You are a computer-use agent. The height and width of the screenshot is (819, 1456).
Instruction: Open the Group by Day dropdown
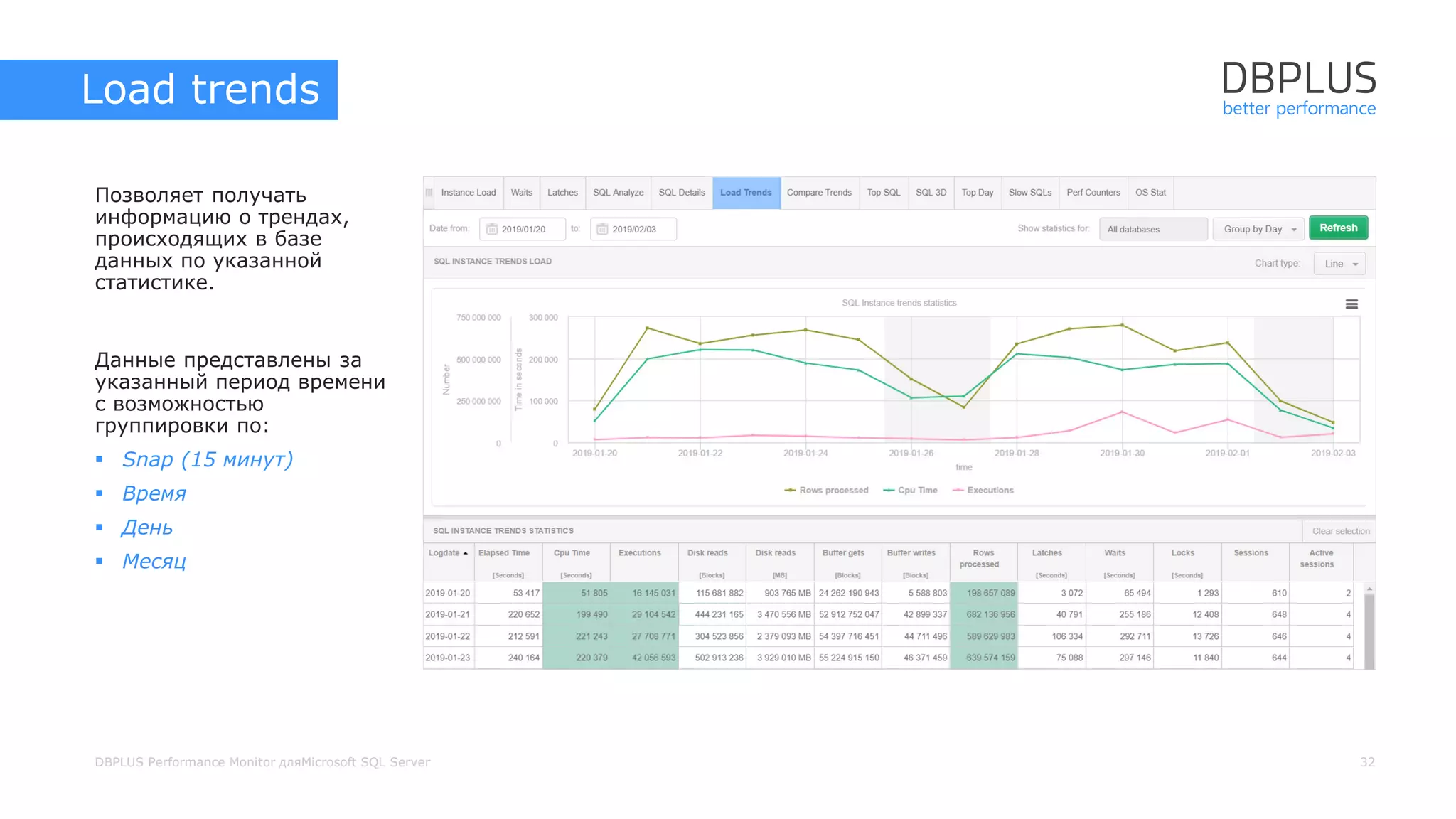pyautogui.click(x=1258, y=229)
